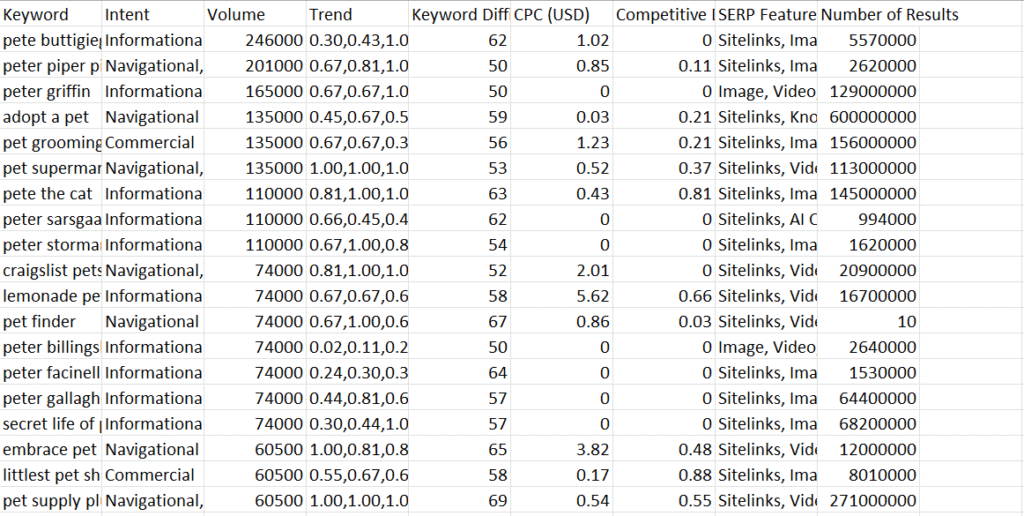
Task: Select the 'pet finder' keyword cell
Action: [x=50, y=322]
